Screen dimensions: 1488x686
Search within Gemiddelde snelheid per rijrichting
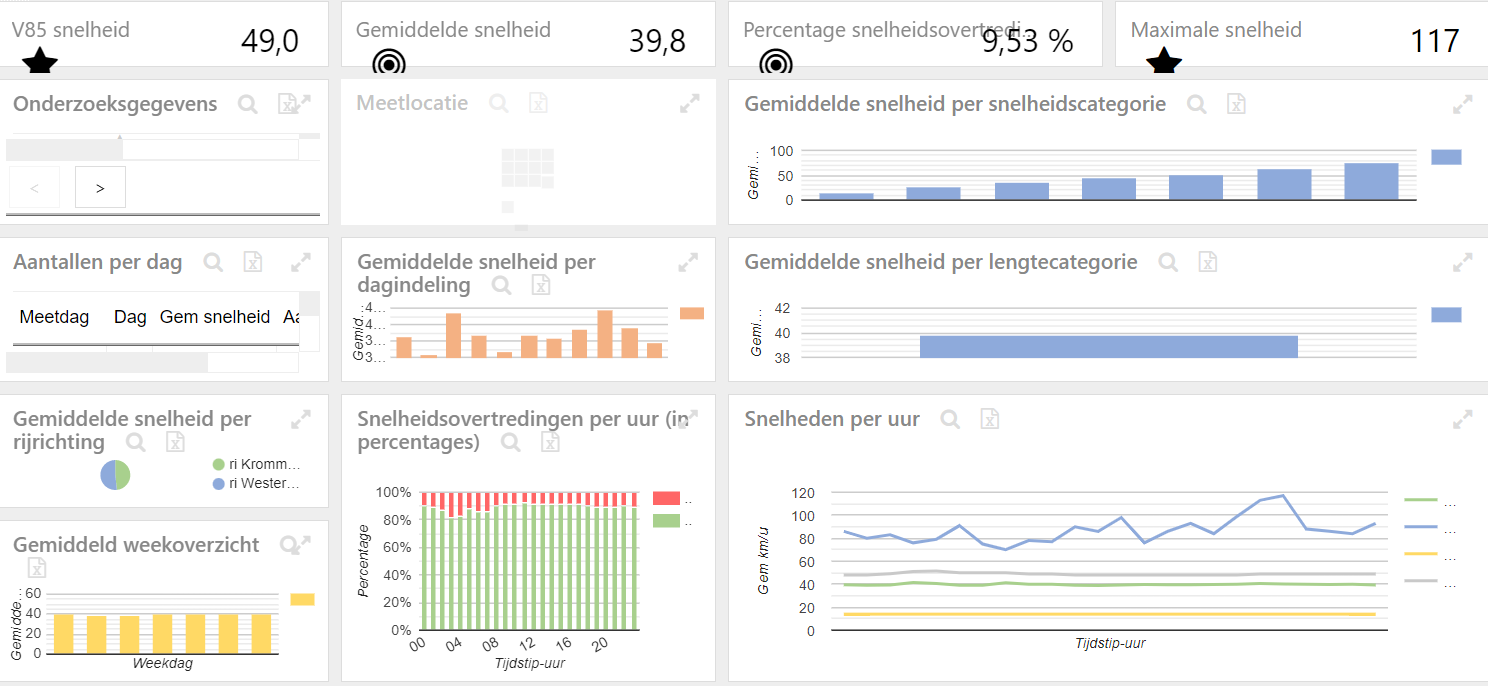[136, 442]
